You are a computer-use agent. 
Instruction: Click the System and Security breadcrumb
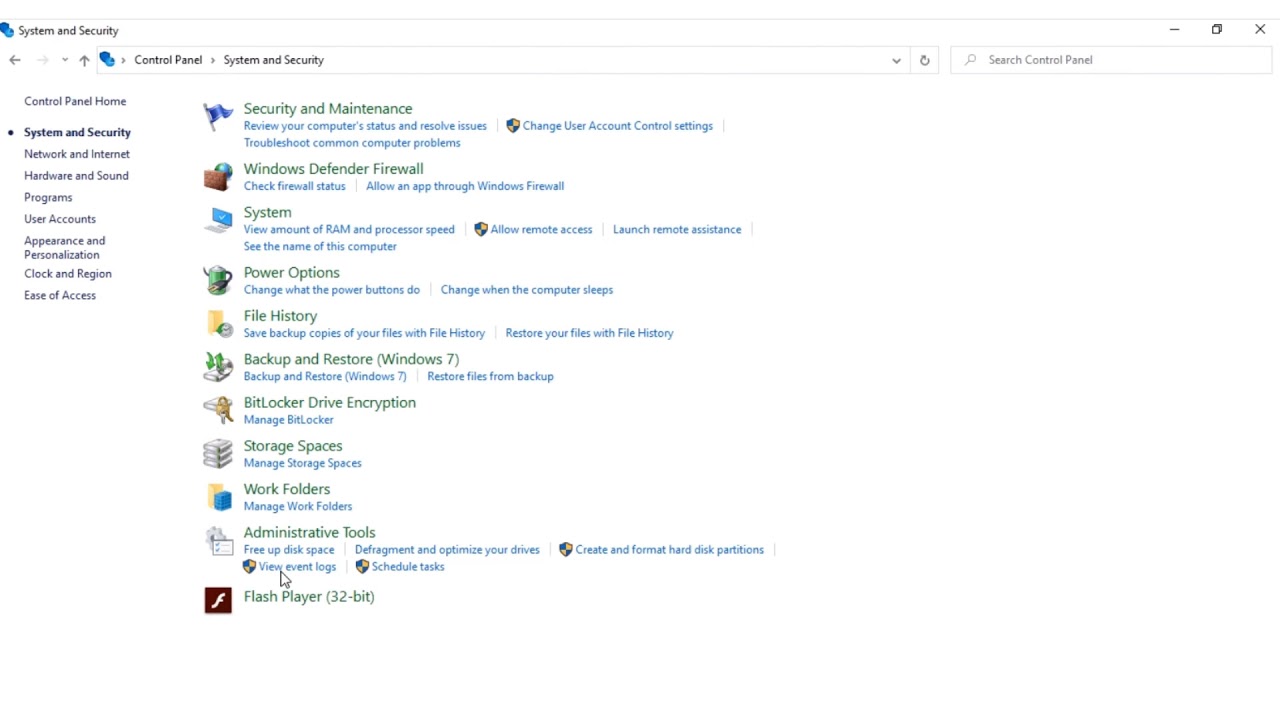pyautogui.click(x=273, y=60)
